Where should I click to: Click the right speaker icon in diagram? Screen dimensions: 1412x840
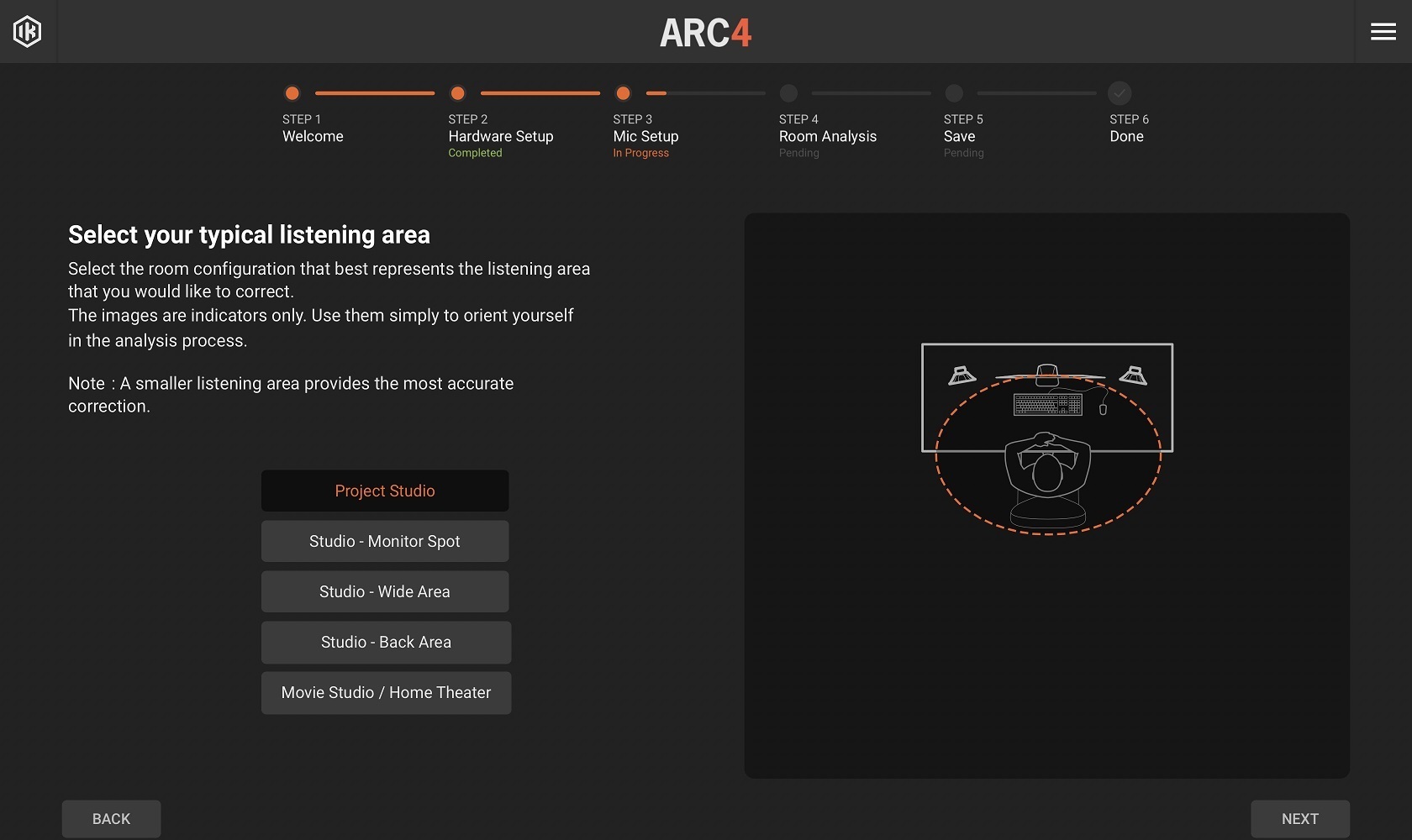[1133, 375]
